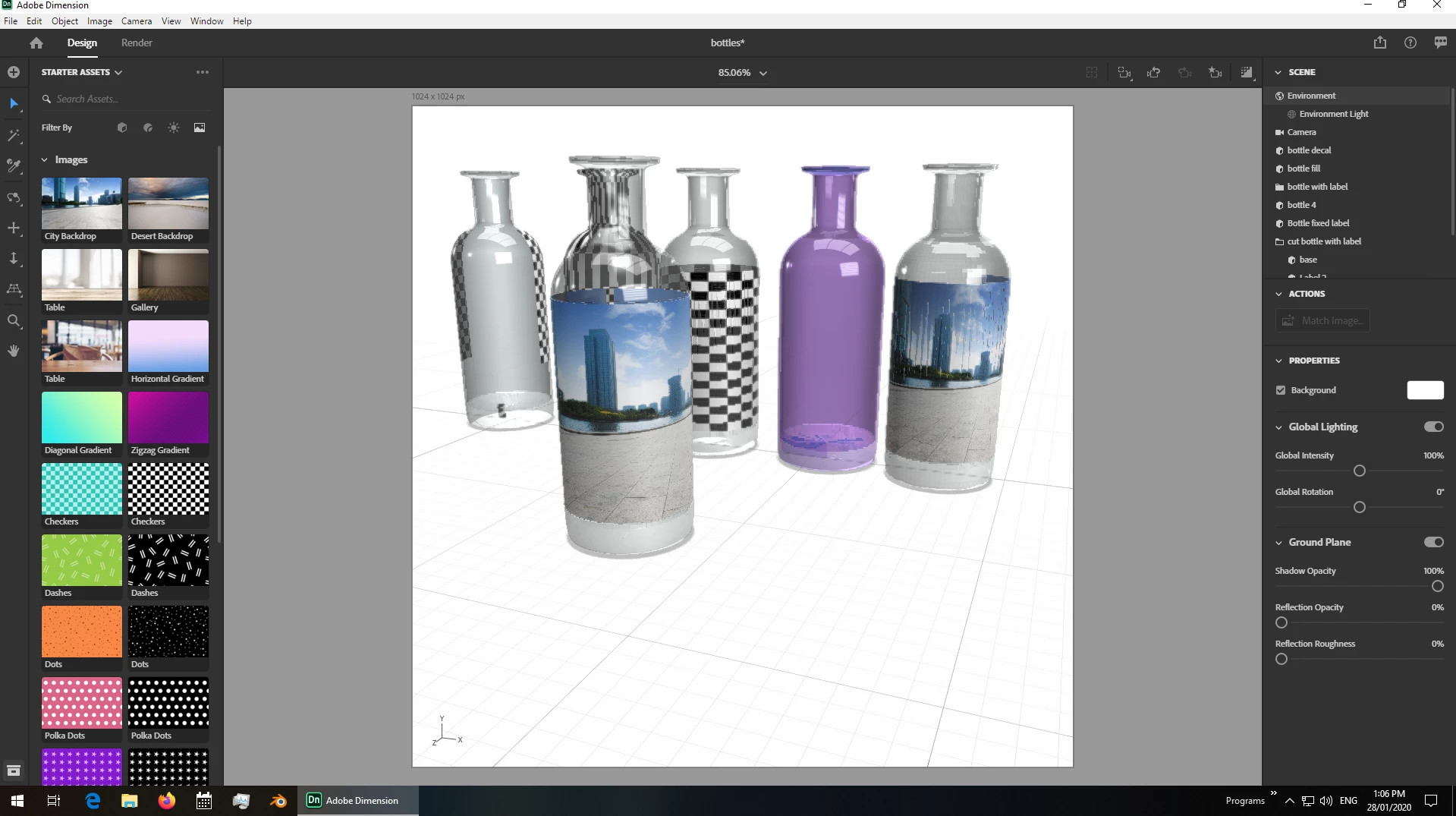Disable the Ground Plane switch
Screen dimensions: 1456x816
(1433, 542)
